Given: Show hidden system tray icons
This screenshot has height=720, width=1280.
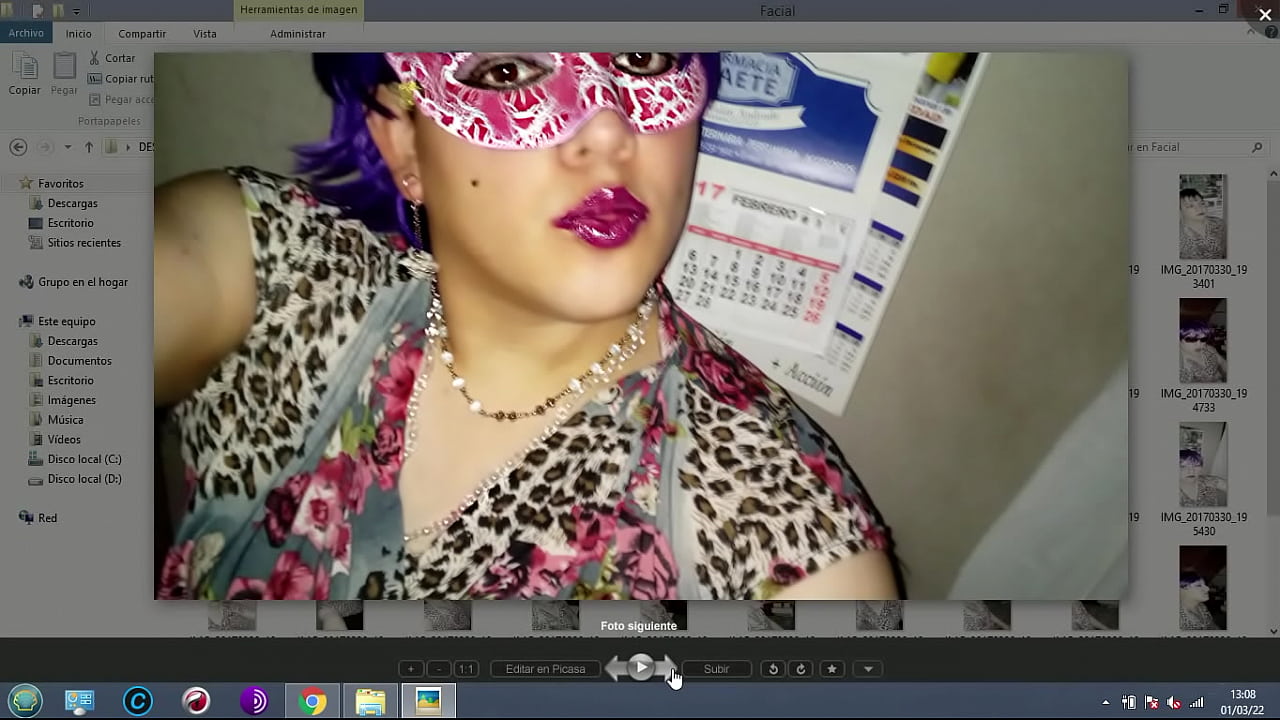Looking at the screenshot, I should click(x=1105, y=702).
